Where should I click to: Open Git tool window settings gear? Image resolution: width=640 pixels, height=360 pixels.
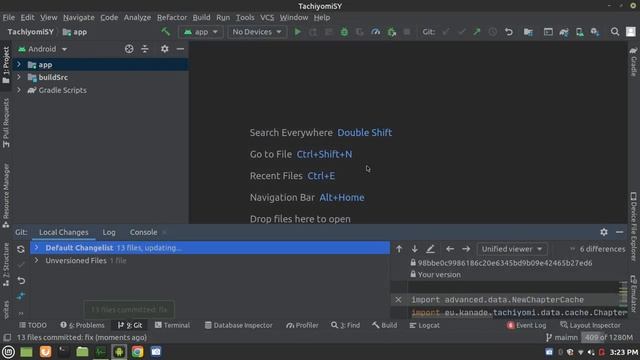pyautogui.click(x=604, y=232)
